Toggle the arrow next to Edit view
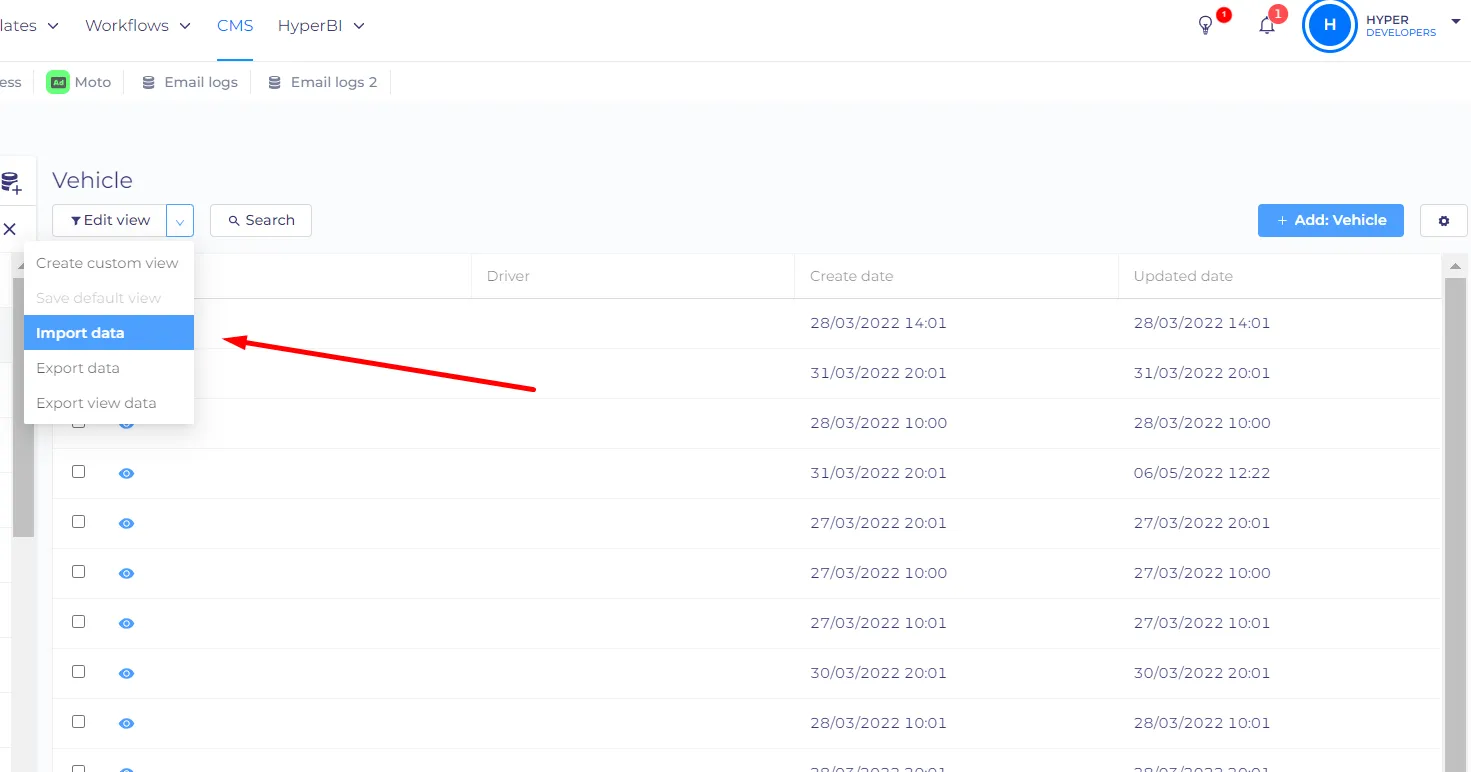The width and height of the screenshot is (1471, 772). 180,220
